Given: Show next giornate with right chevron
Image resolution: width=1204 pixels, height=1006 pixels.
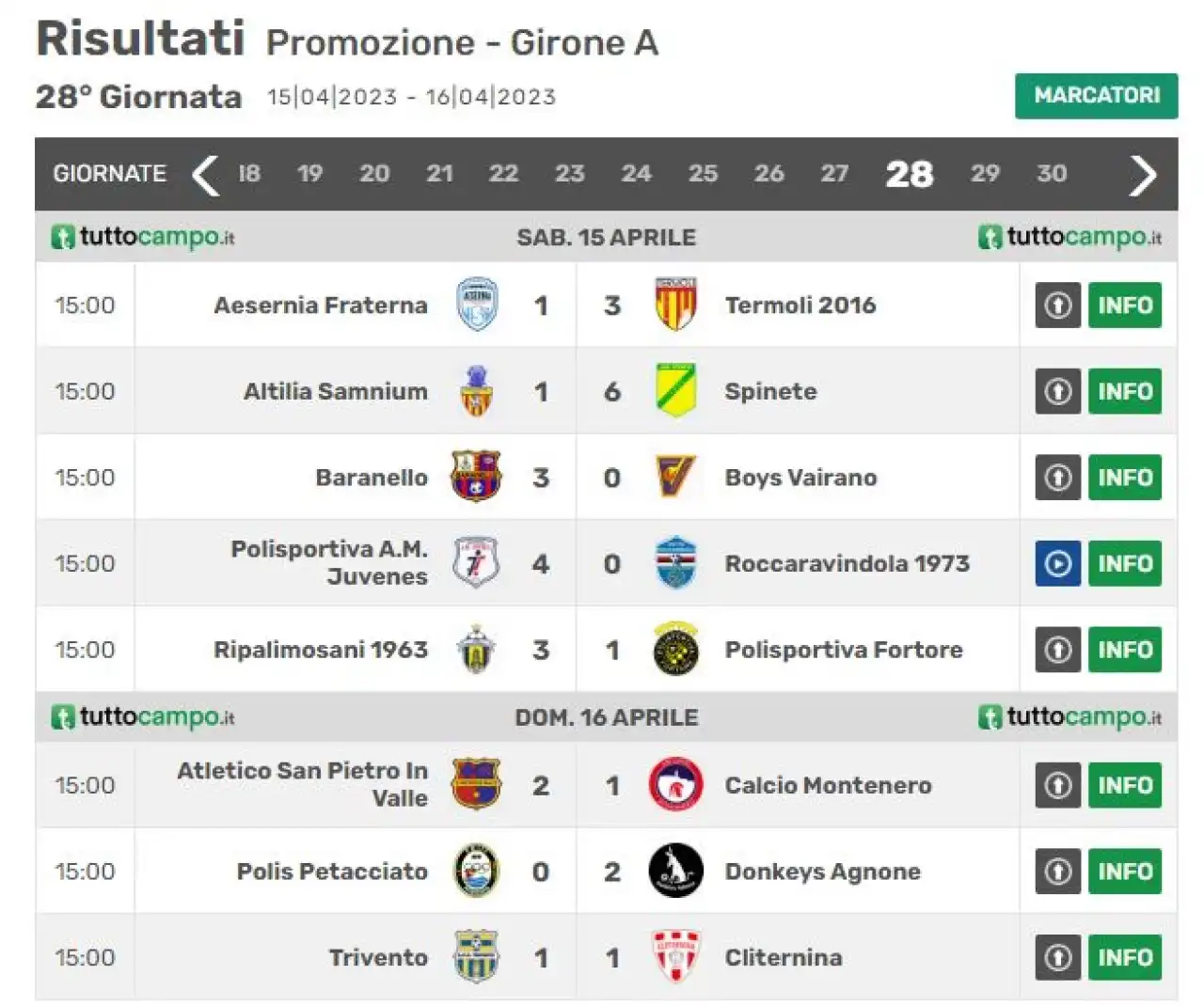Looking at the screenshot, I should coord(1142,174).
